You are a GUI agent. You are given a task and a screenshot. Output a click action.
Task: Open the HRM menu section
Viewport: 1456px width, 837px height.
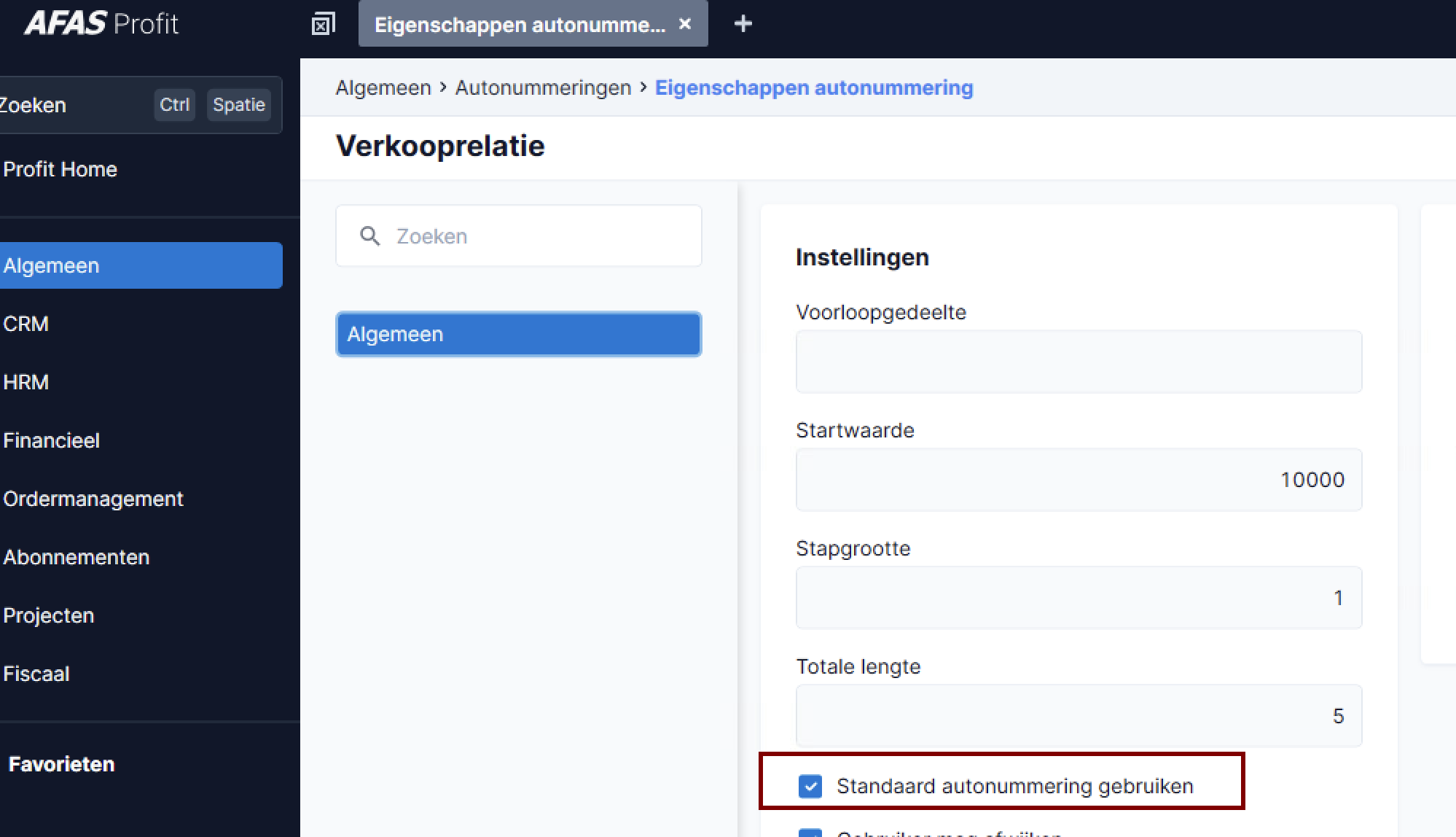pyautogui.click(x=26, y=382)
